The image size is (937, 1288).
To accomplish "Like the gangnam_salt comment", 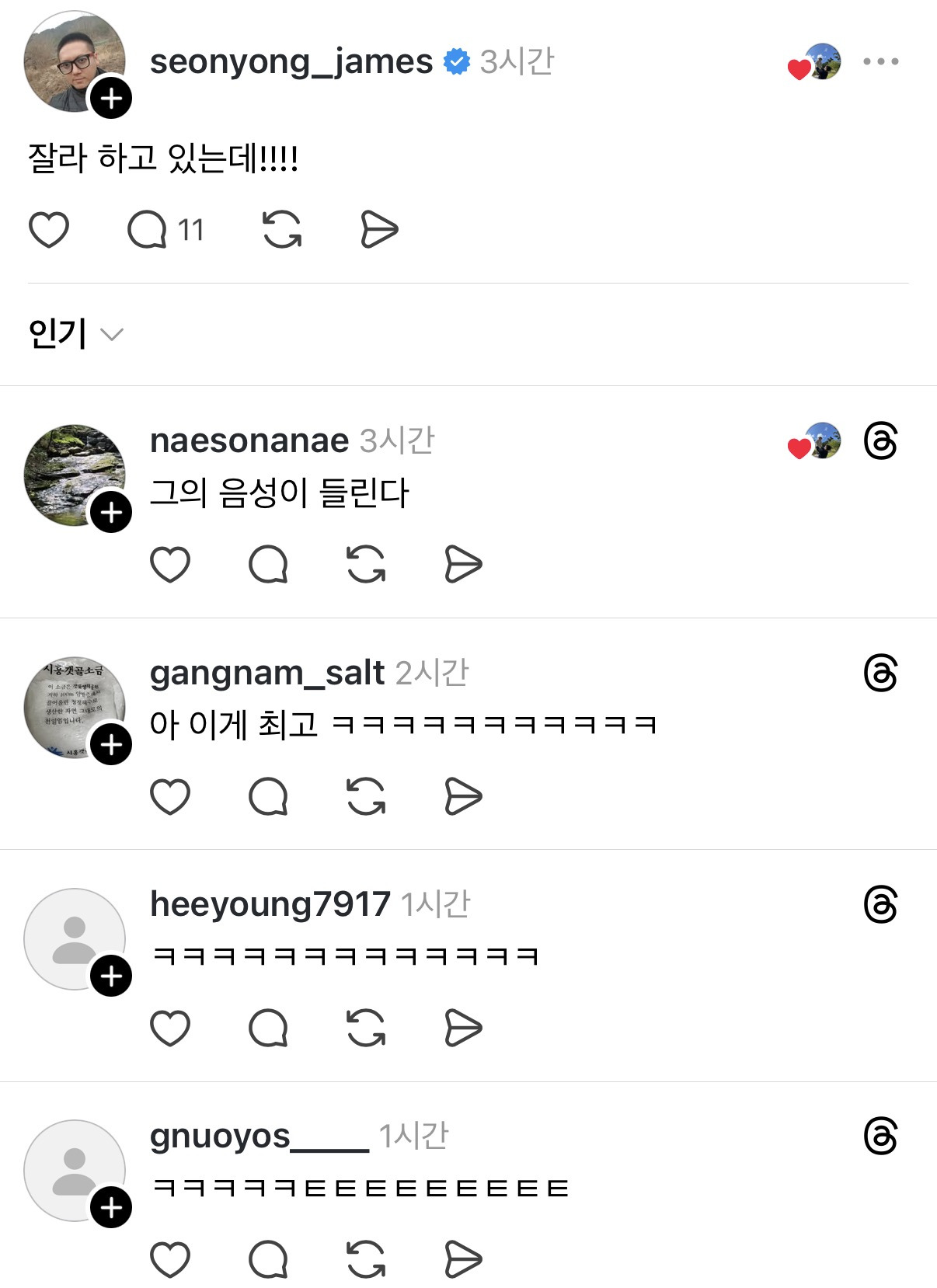I will [170, 797].
